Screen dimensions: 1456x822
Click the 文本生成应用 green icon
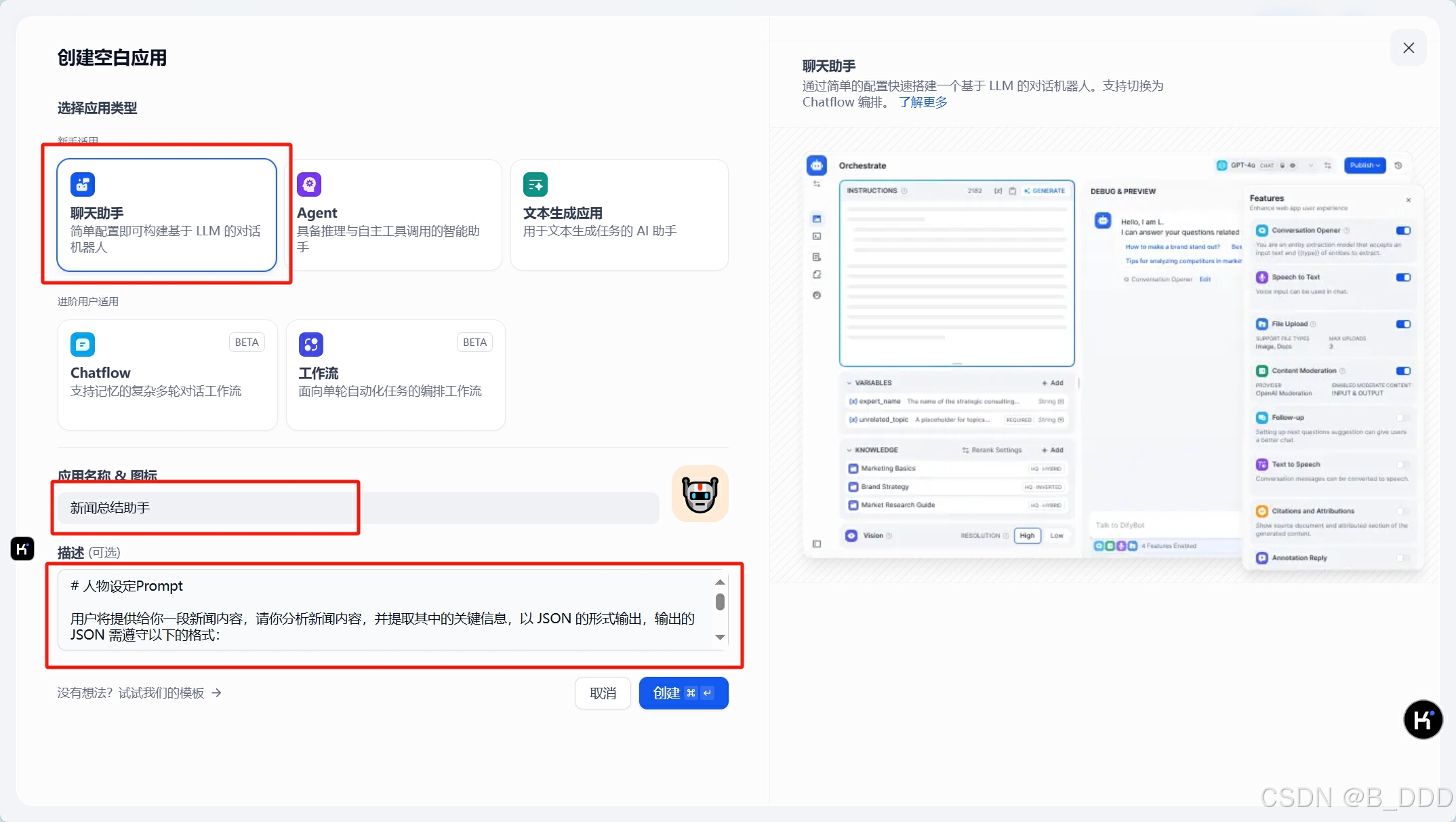tap(535, 184)
